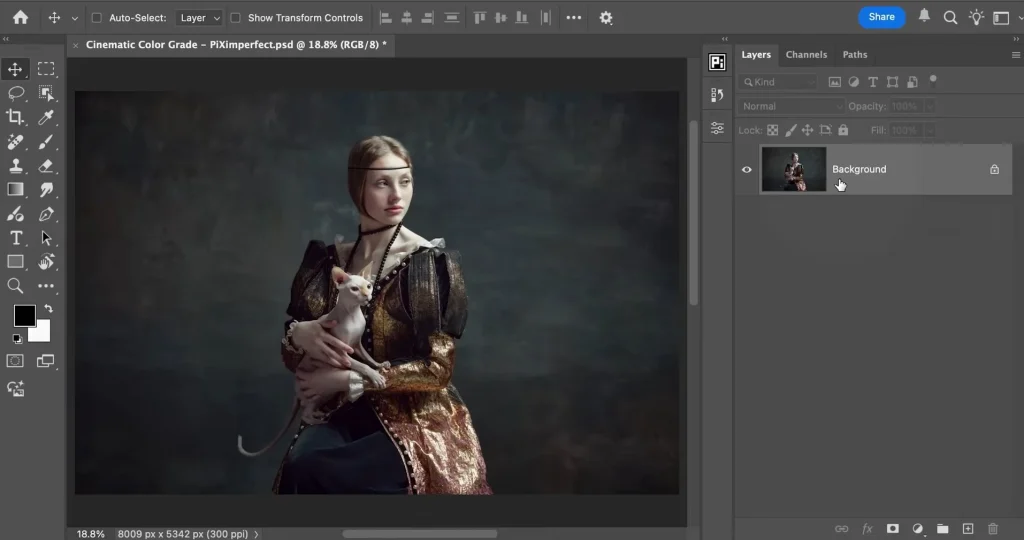Open the Layers panel menu

(x=1016, y=55)
